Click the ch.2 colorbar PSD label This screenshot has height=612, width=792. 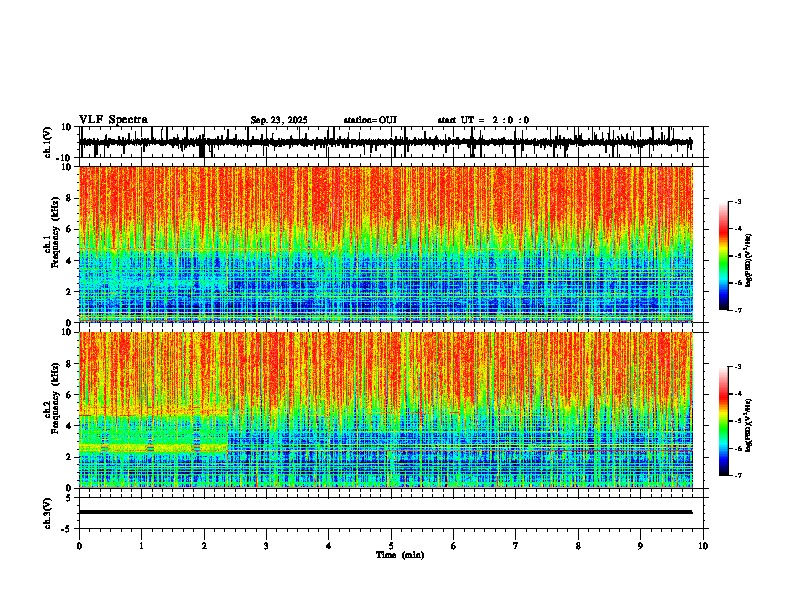[x=749, y=425]
